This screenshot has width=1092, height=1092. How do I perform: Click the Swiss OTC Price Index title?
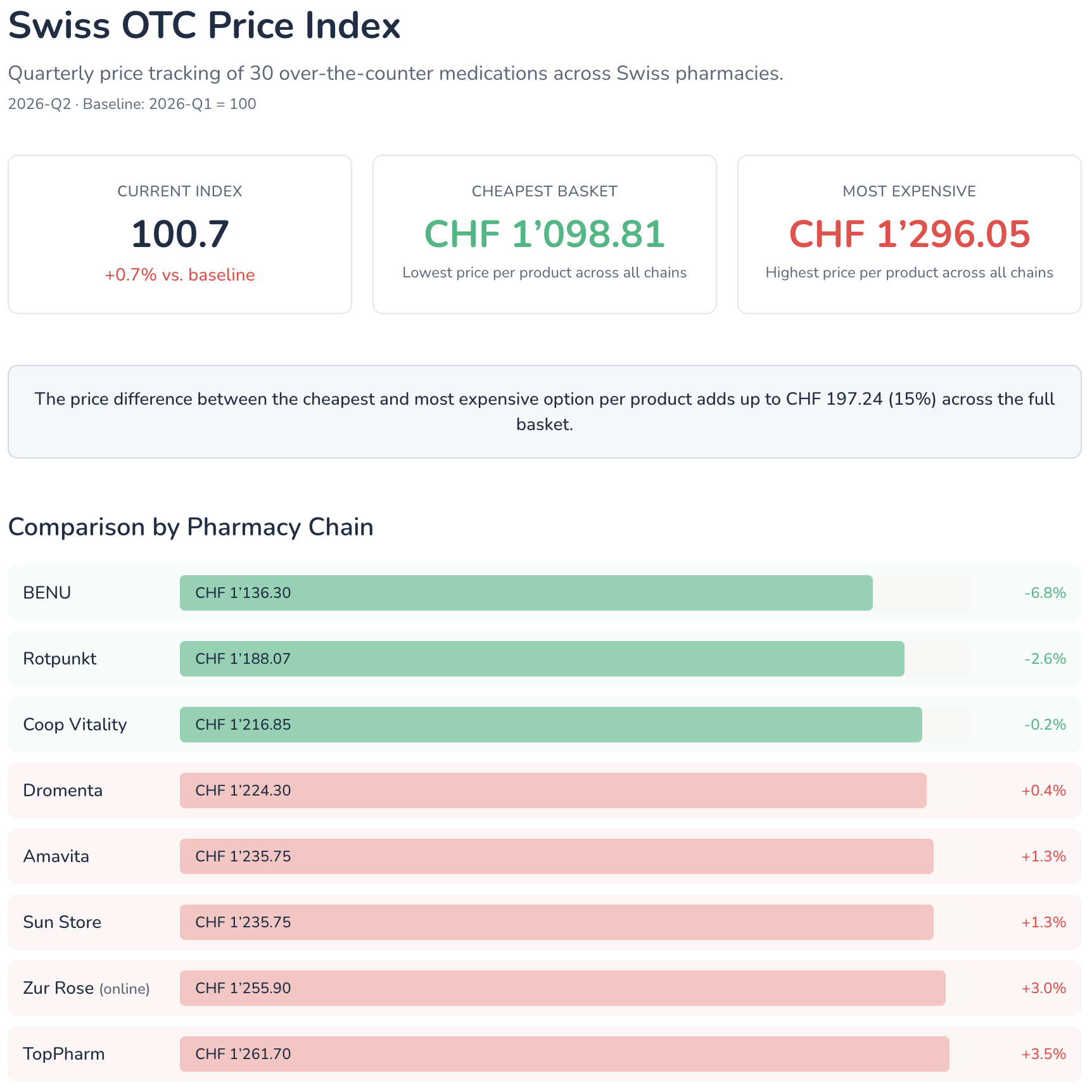click(x=204, y=26)
